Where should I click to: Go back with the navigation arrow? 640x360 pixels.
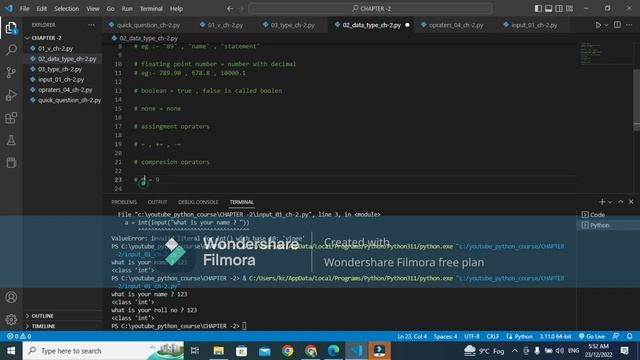pyautogui.click(x=230, y=9)
